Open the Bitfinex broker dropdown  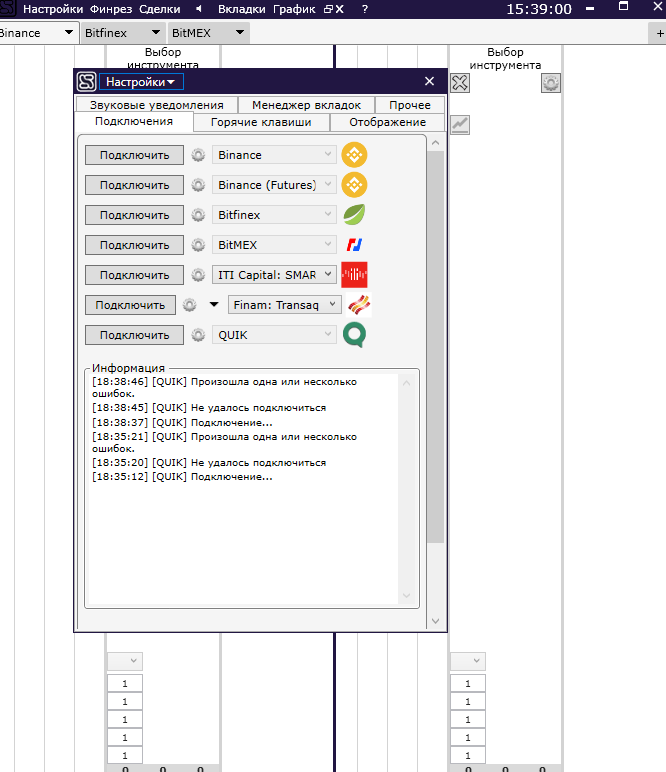(x=274, y=215)
